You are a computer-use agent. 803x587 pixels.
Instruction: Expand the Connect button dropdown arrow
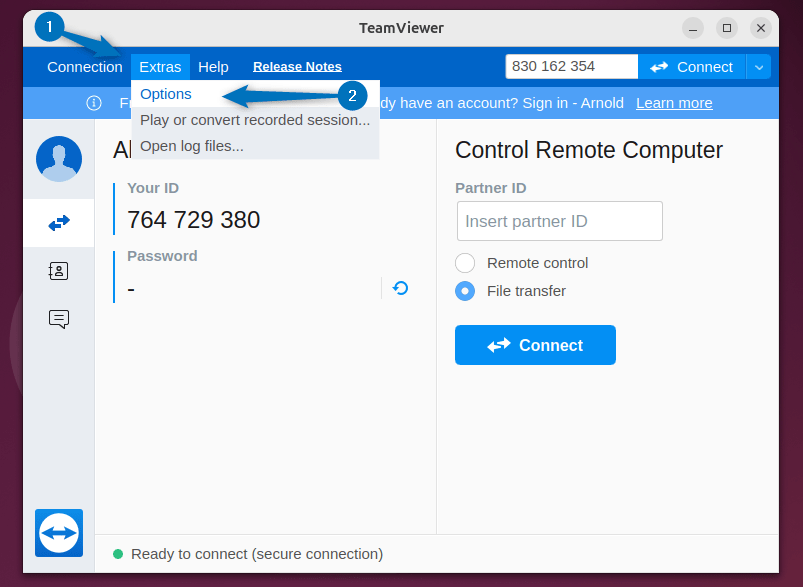(758, 67)
